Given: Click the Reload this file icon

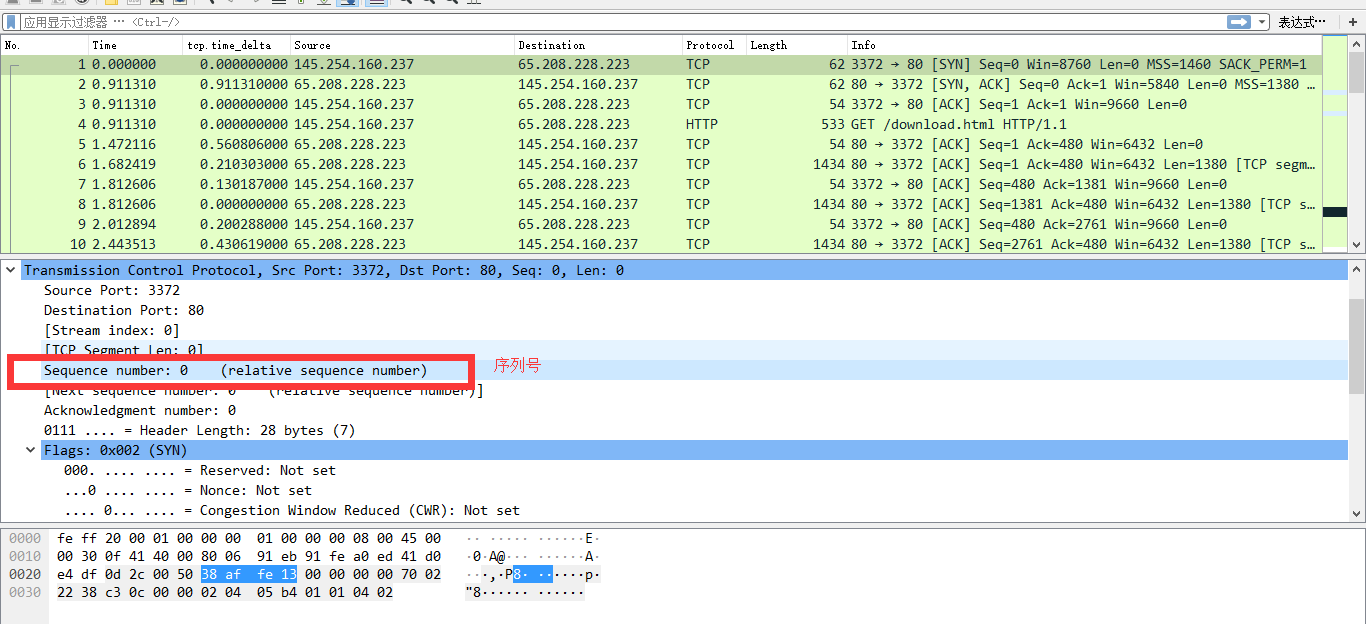Looking at the screenshot, I should tap(181, 3).
